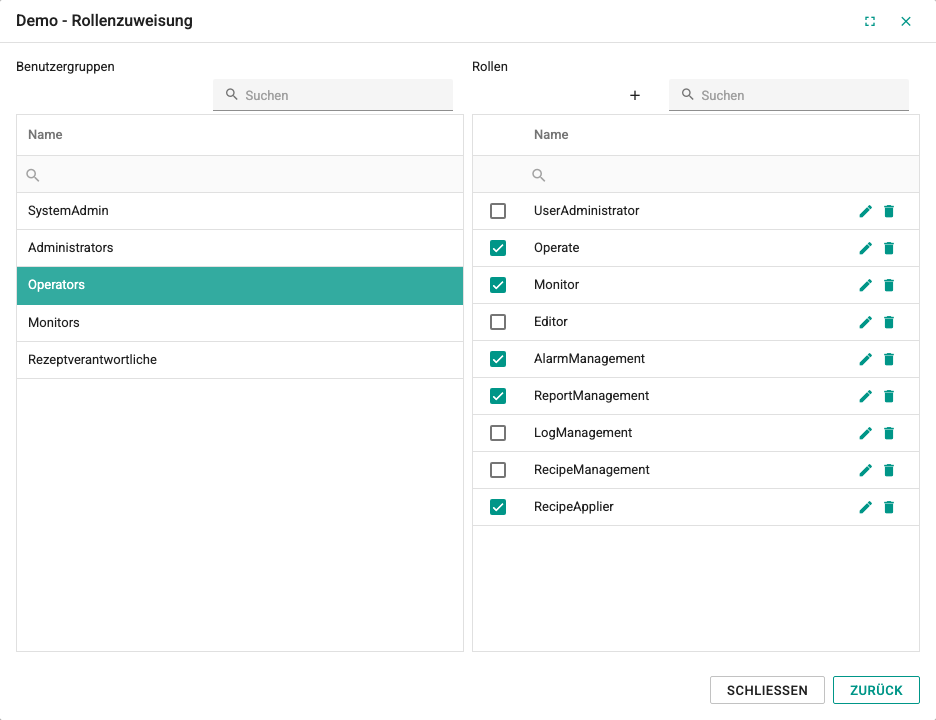
Task: Delete the UserAdministrator role
Action: point(889,211)
